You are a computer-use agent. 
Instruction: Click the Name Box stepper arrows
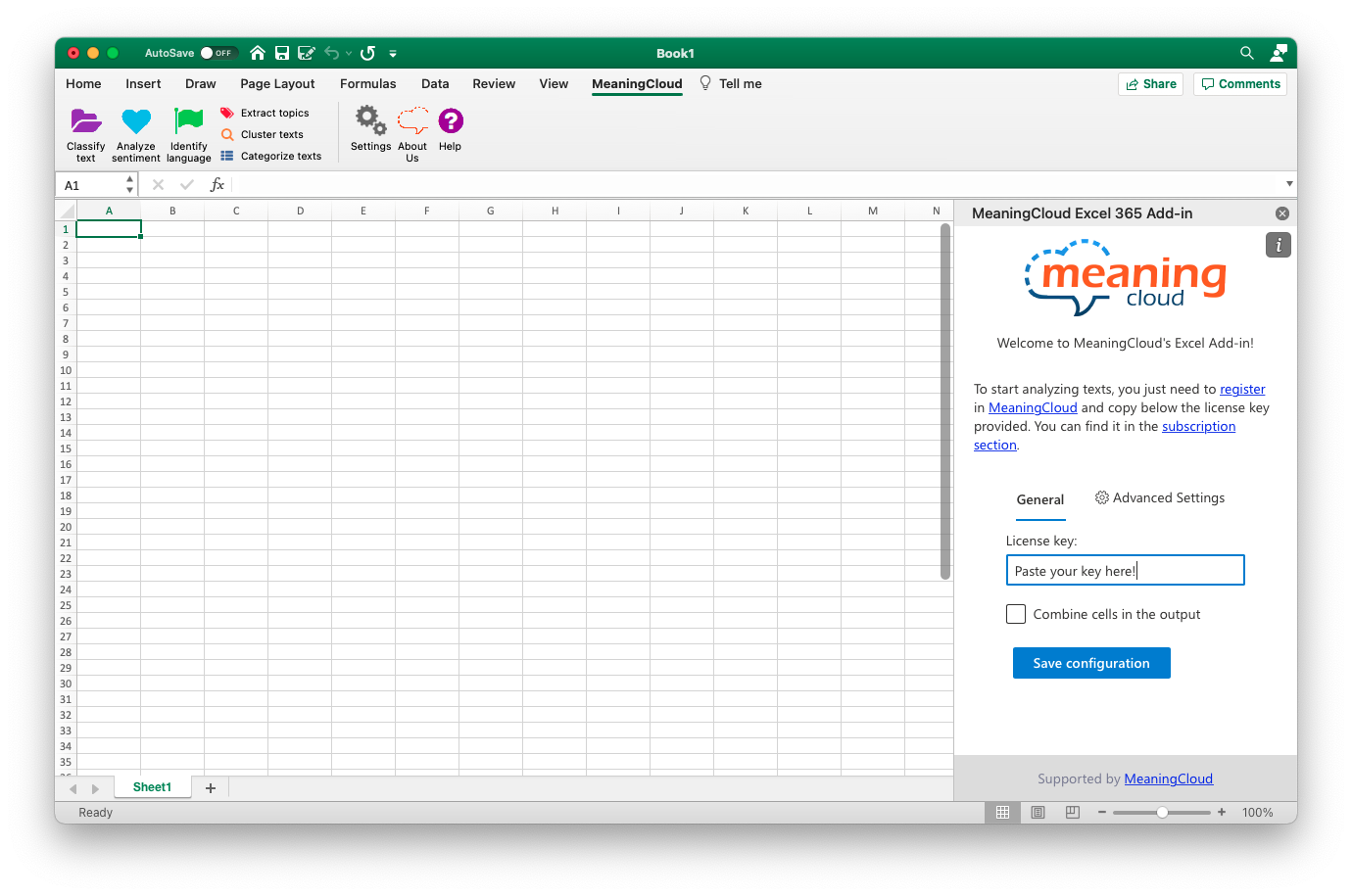[129, 184]
